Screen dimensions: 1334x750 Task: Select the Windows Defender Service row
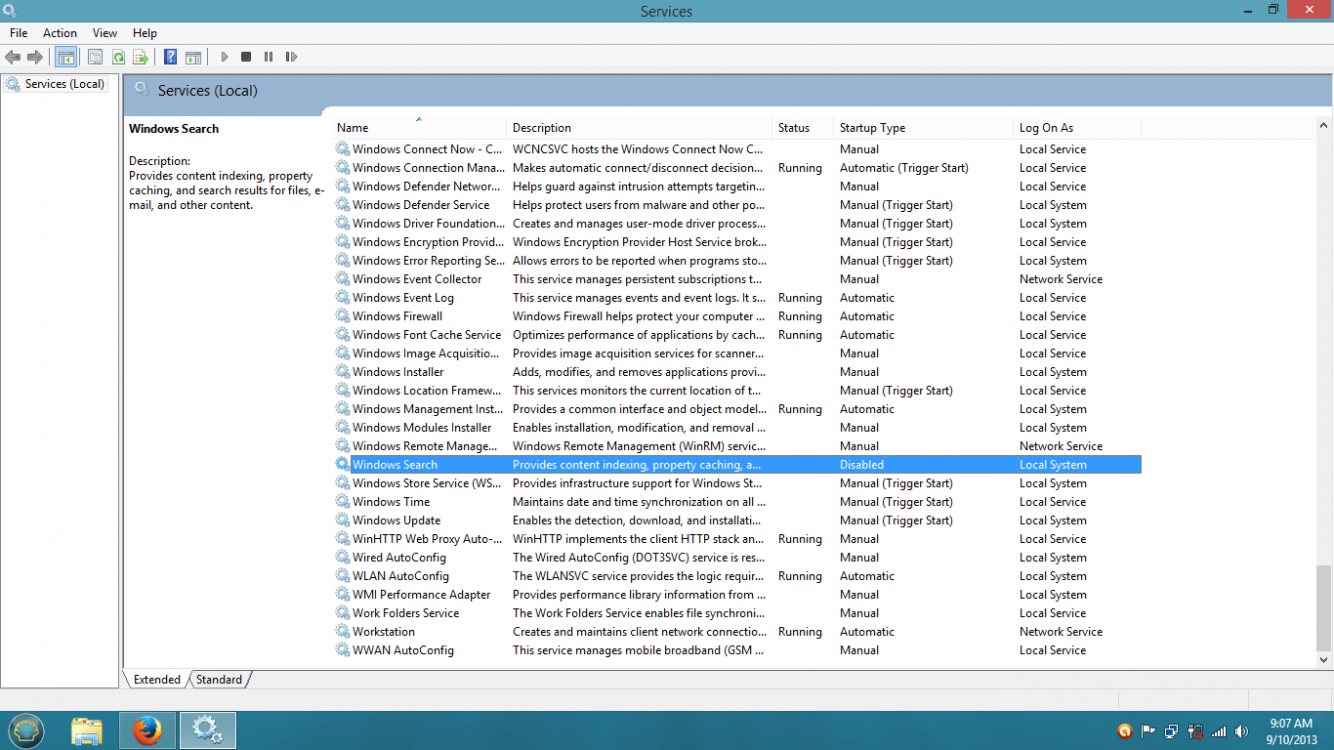click(x=736, y=205)
